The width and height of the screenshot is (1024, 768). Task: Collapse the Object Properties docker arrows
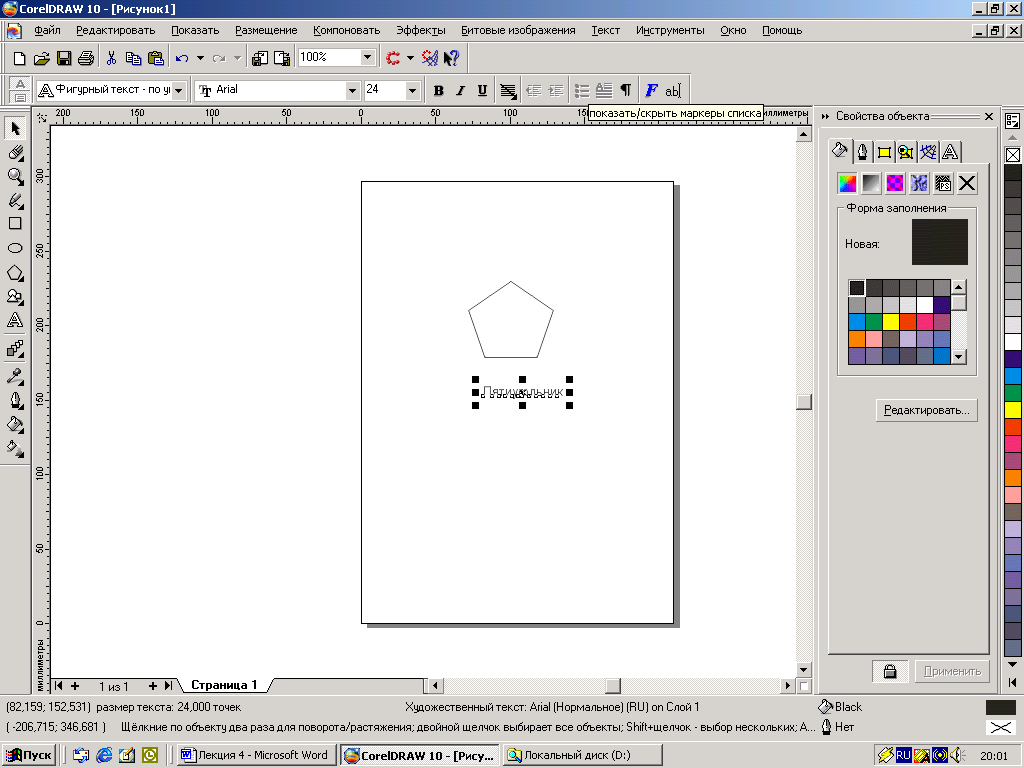(825, 116)
